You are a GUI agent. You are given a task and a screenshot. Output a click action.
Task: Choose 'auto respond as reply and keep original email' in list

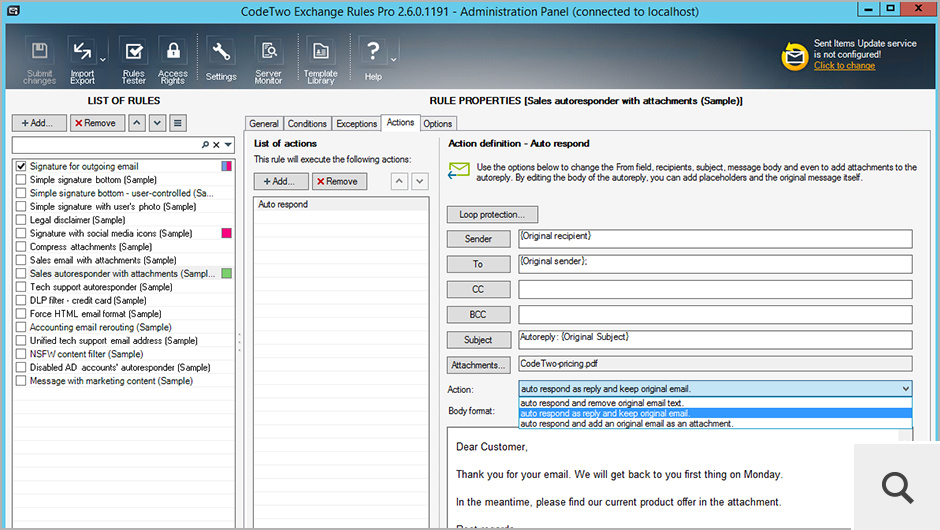715,413
